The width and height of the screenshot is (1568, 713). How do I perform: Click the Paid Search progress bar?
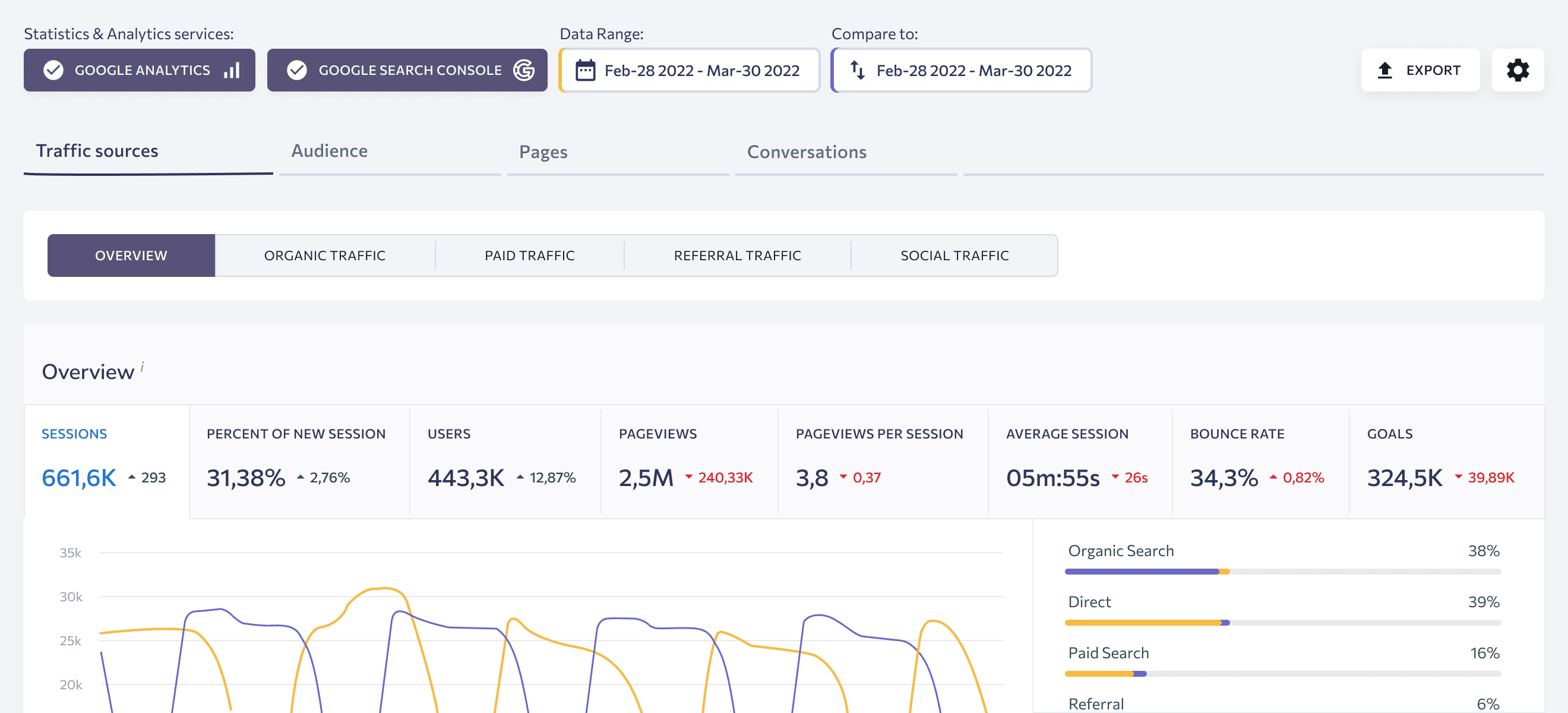pos(1282,674)
